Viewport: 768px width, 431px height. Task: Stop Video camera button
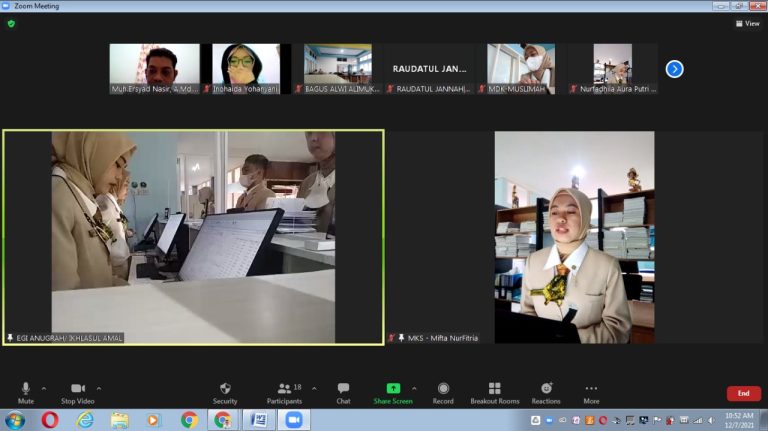click(78, 393)
